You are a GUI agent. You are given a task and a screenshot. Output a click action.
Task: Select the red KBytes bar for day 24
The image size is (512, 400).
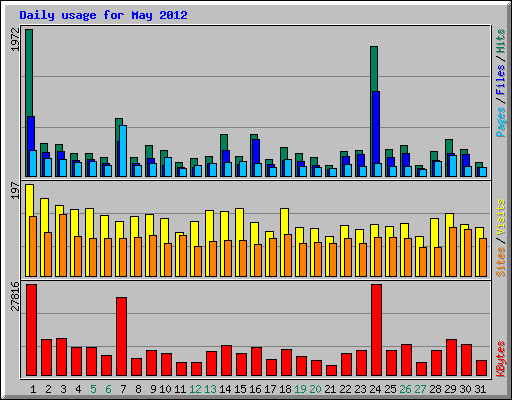377,330
